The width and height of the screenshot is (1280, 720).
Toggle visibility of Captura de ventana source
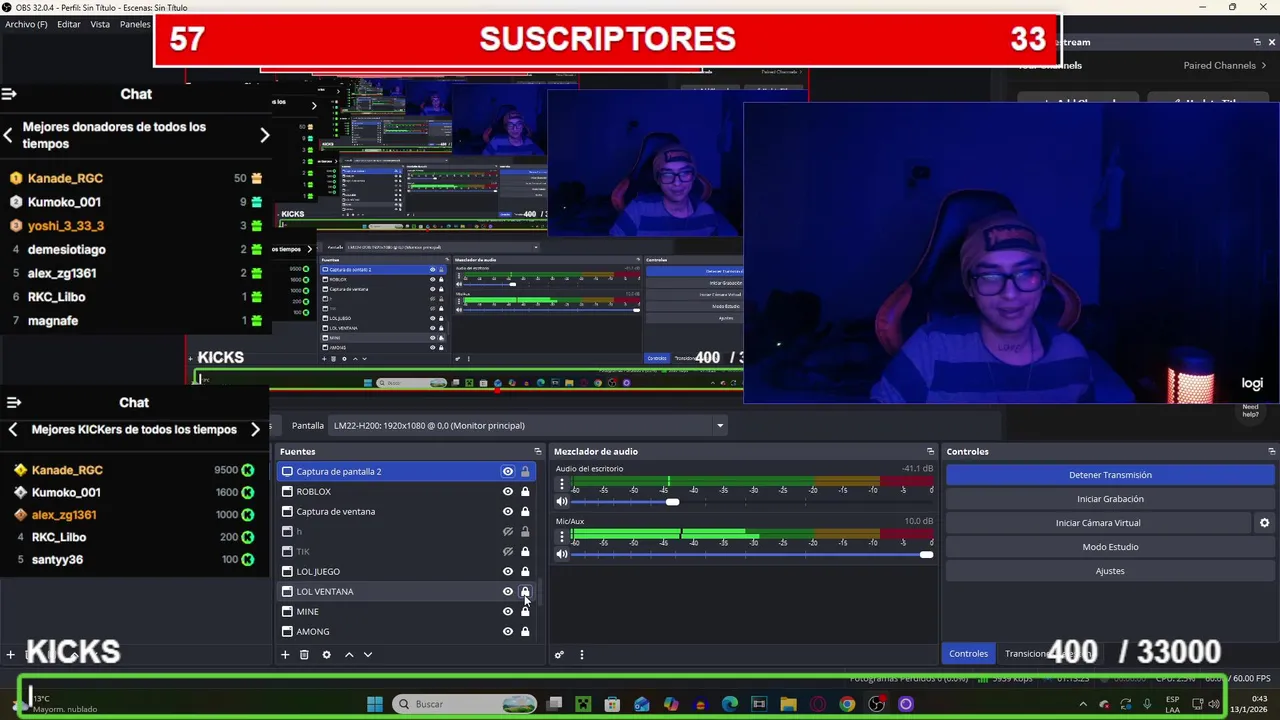pyautogui.click(x=507, y=512)
